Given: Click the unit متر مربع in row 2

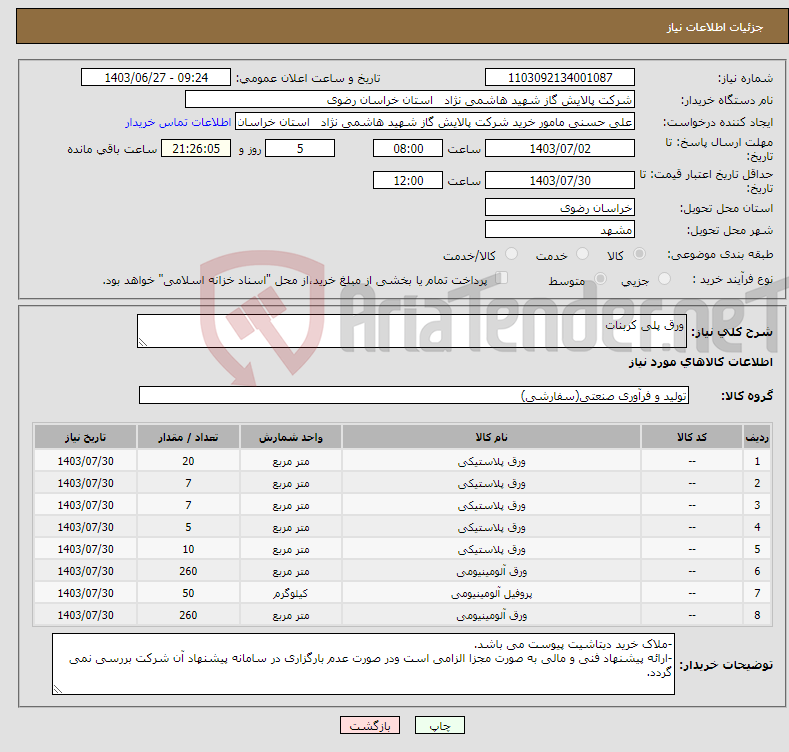Looking at the screenshot, I should pyautogui.click(x=291, y=484).
